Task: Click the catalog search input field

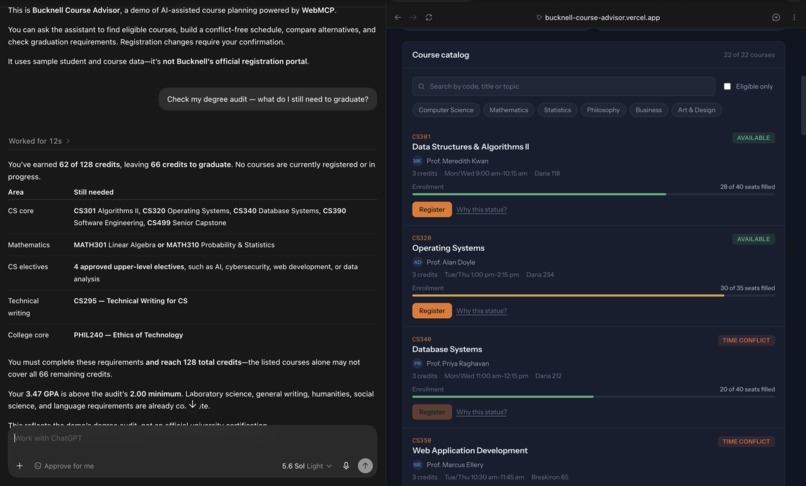Action: 563,86
